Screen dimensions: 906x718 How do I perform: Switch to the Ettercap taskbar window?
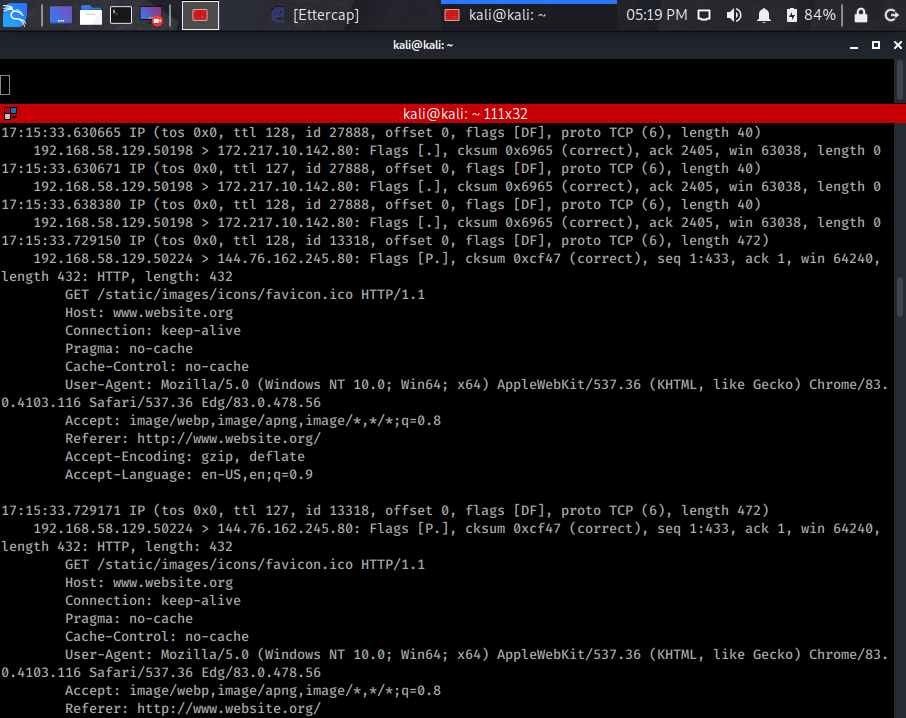pos(315,15)
